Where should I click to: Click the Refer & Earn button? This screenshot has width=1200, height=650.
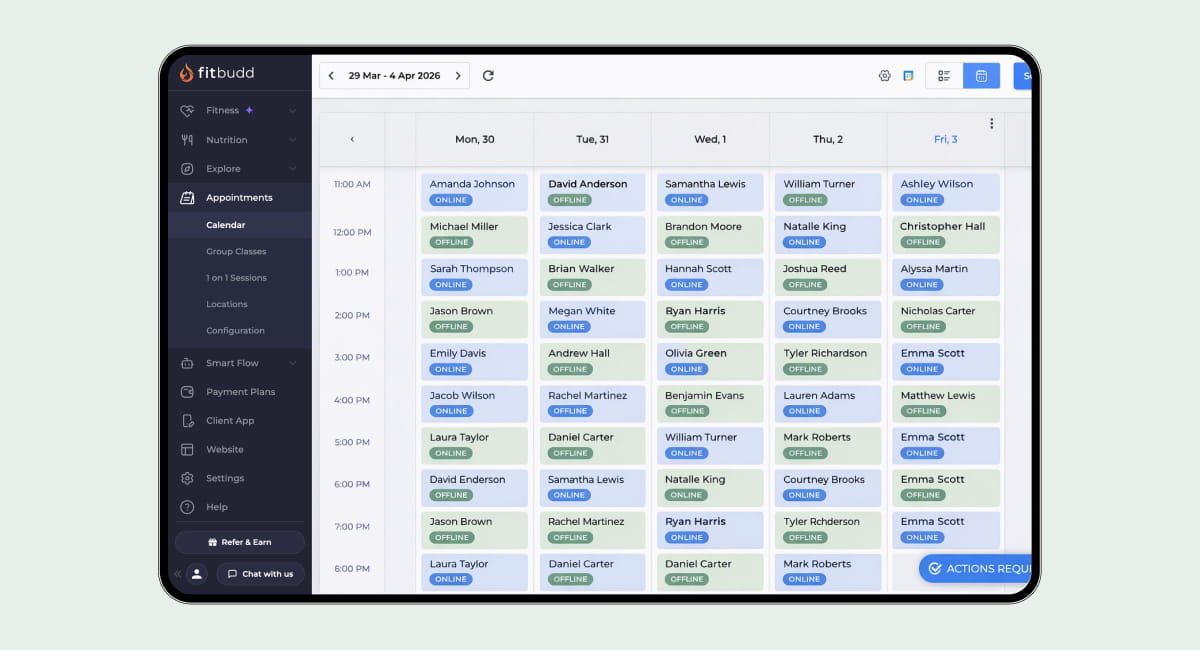click(x=240, y=542)
